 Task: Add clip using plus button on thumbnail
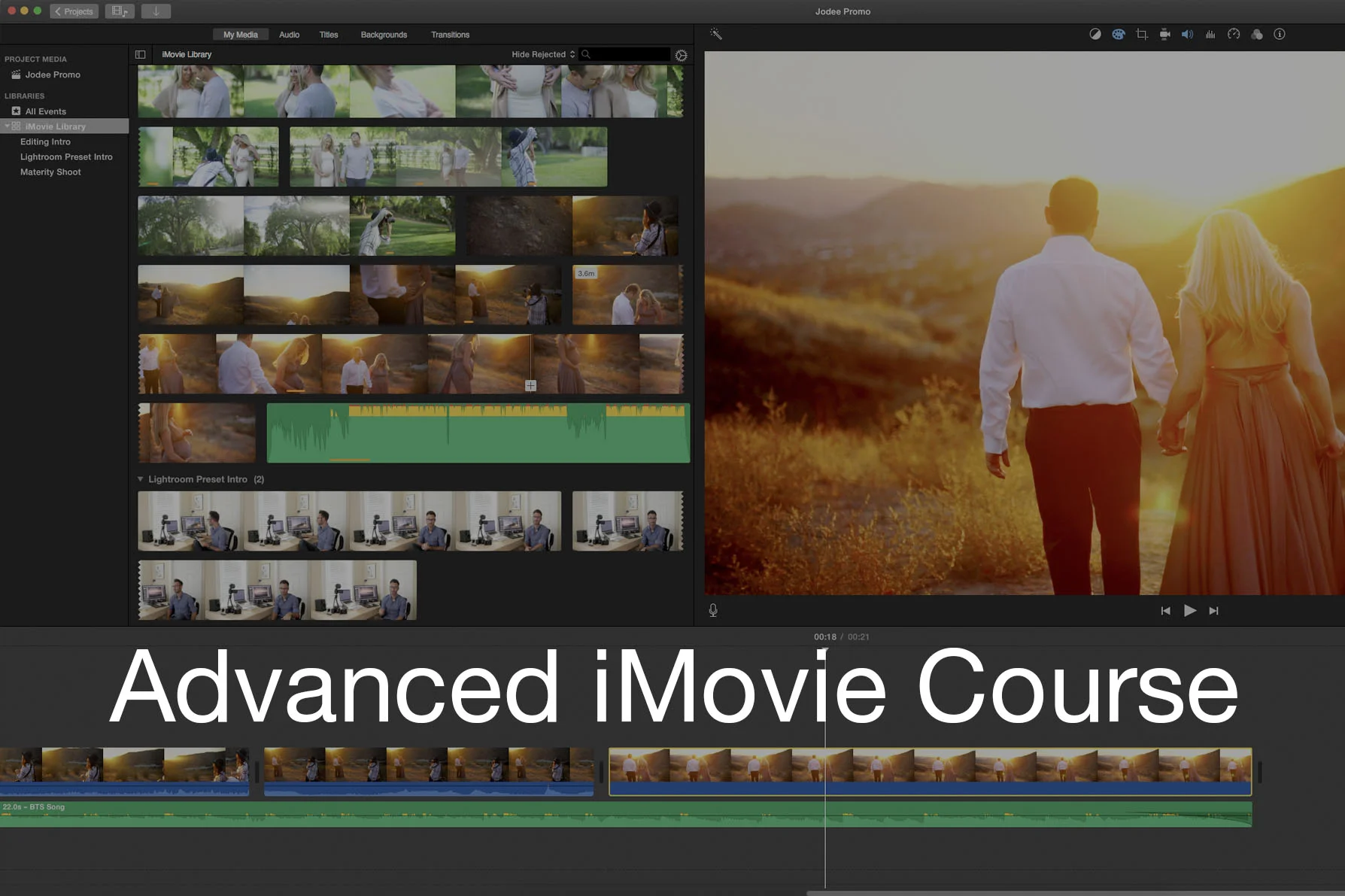pos(530,385)
